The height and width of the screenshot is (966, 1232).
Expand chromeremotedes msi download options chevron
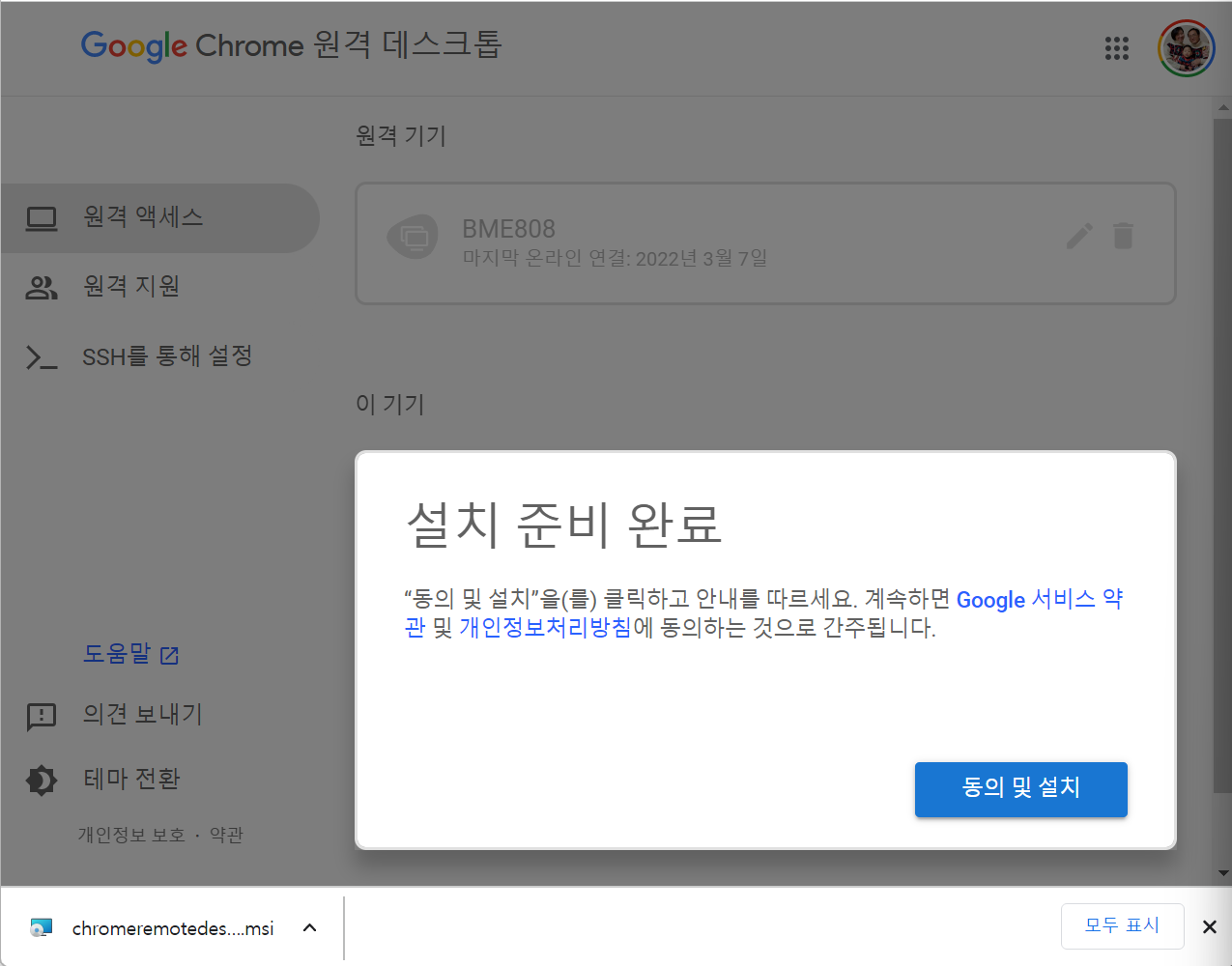[309, 927]
